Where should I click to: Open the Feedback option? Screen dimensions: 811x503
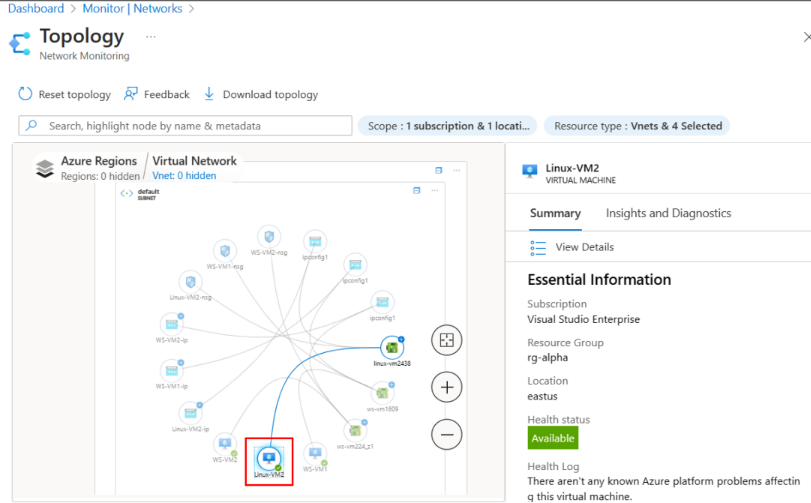157,94
